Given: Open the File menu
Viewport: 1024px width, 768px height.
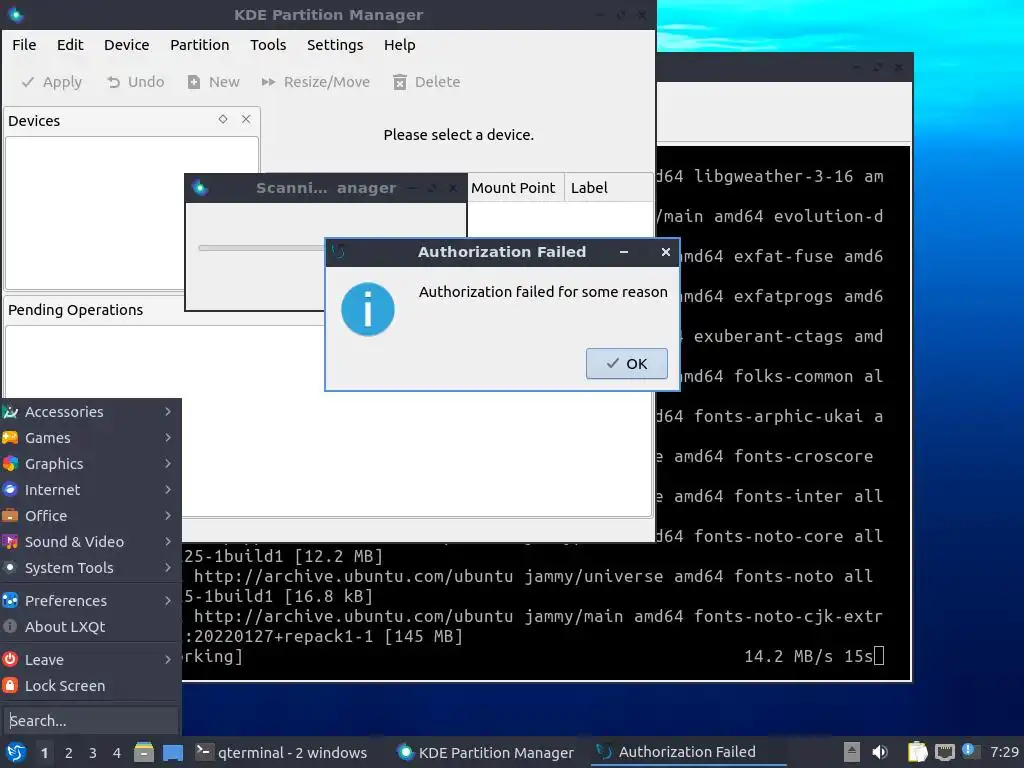Looking at the screenshot, I should click(24, 45).
